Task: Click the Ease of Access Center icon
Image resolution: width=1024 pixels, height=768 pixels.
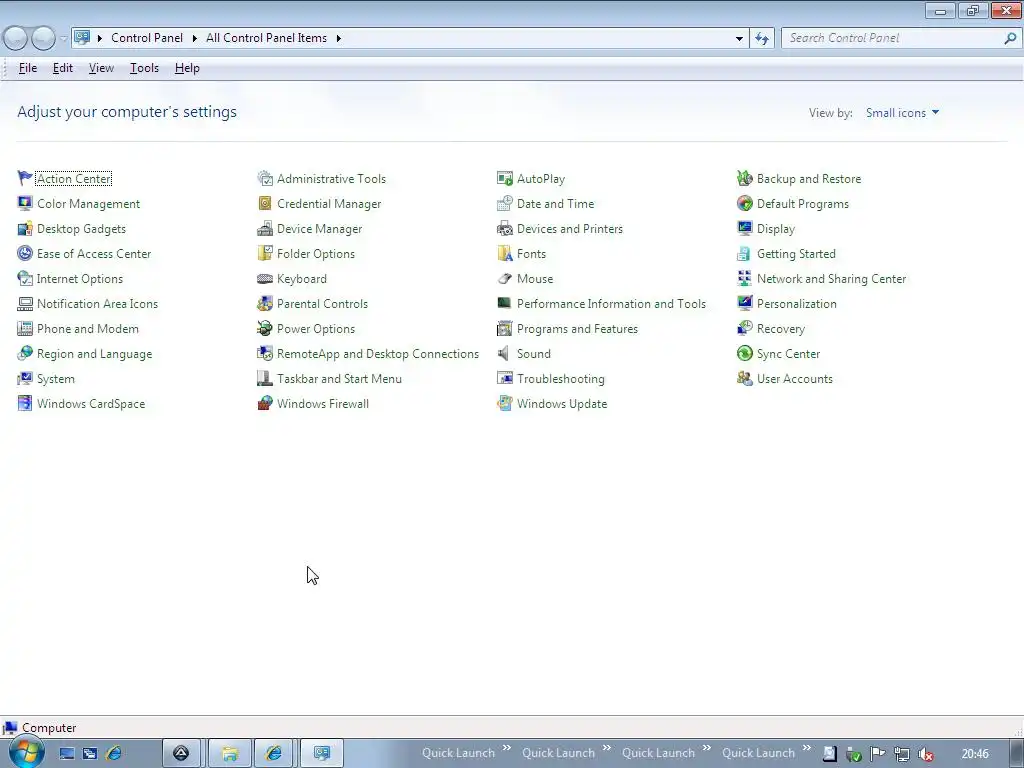Action: pos(25,253)
